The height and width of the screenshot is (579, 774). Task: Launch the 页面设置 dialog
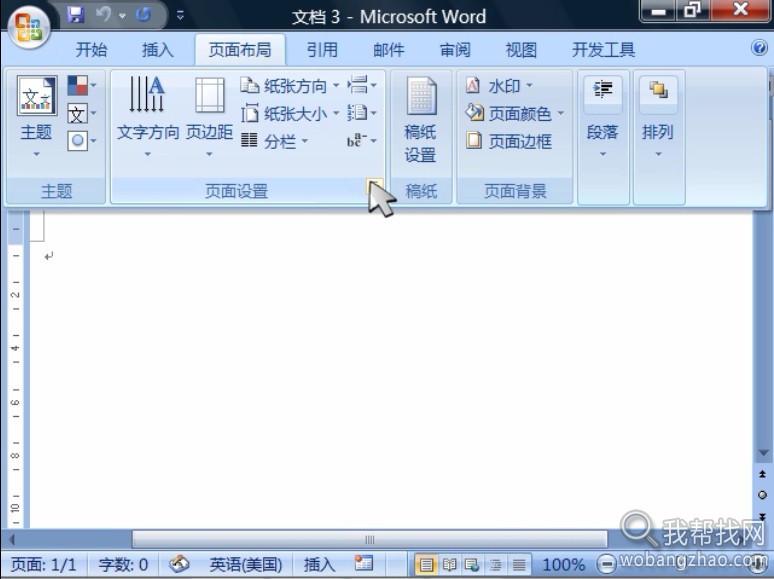[375, 186]
